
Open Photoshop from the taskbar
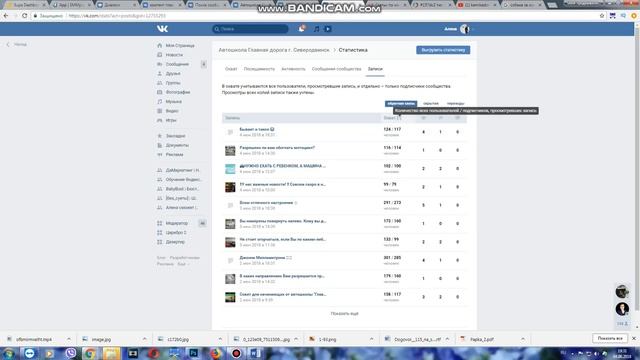[194, 353]
